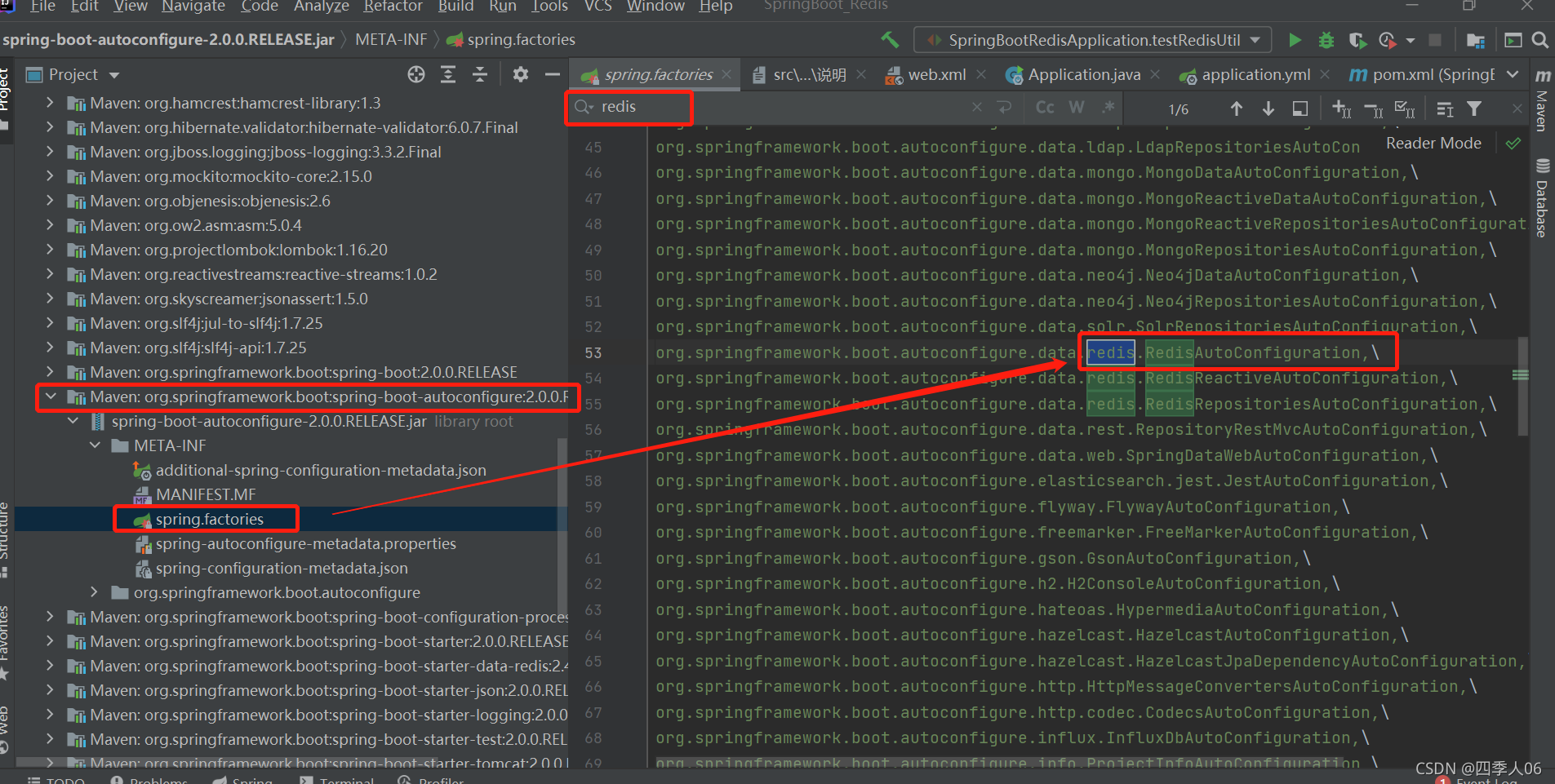Screen dimensions: 1555x784
Task: Click the Profiler run icon
Action: click(x=1387, y=40)
